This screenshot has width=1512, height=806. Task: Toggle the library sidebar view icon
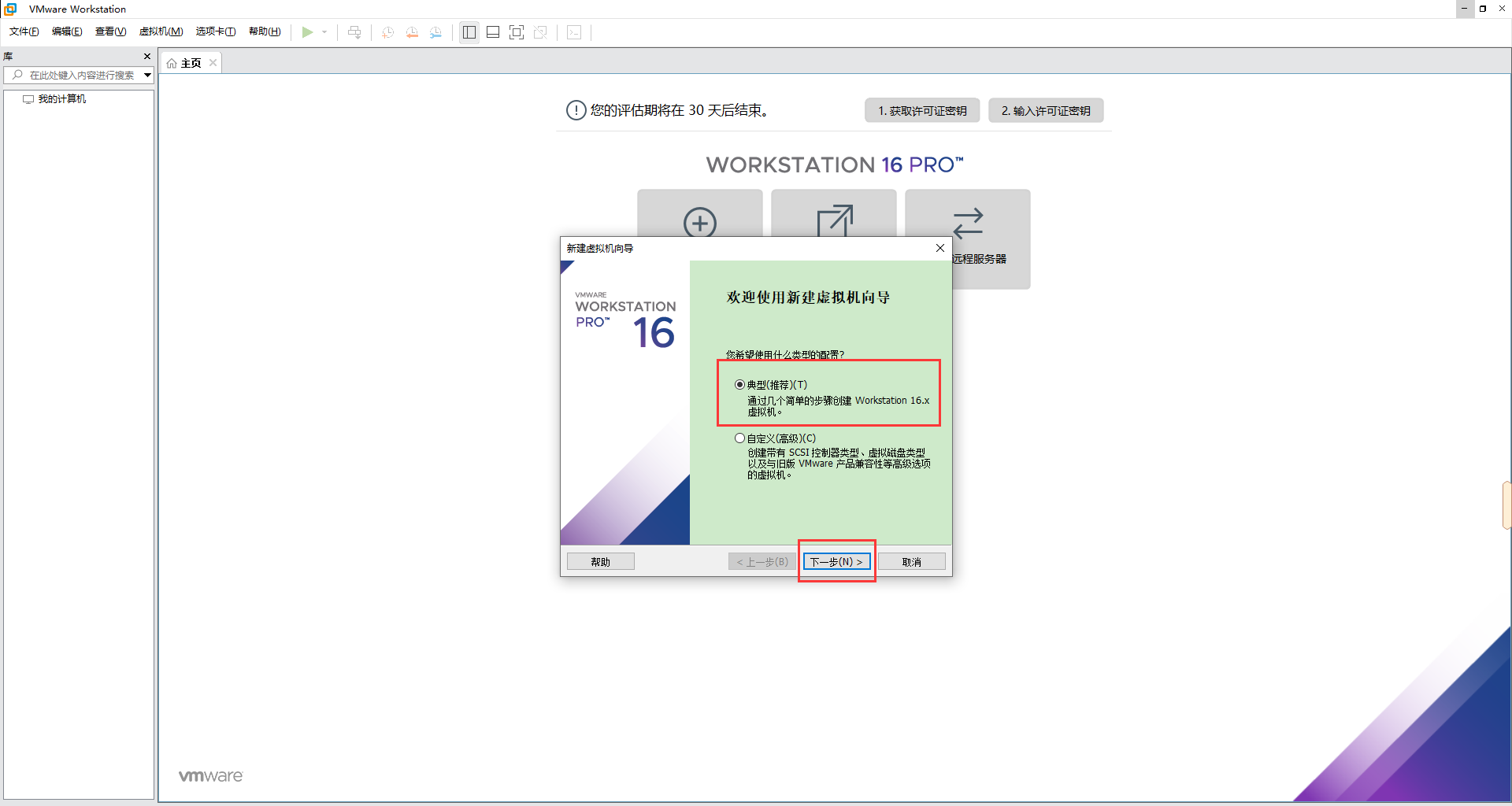pyautogui.click(x=469, y=32)
